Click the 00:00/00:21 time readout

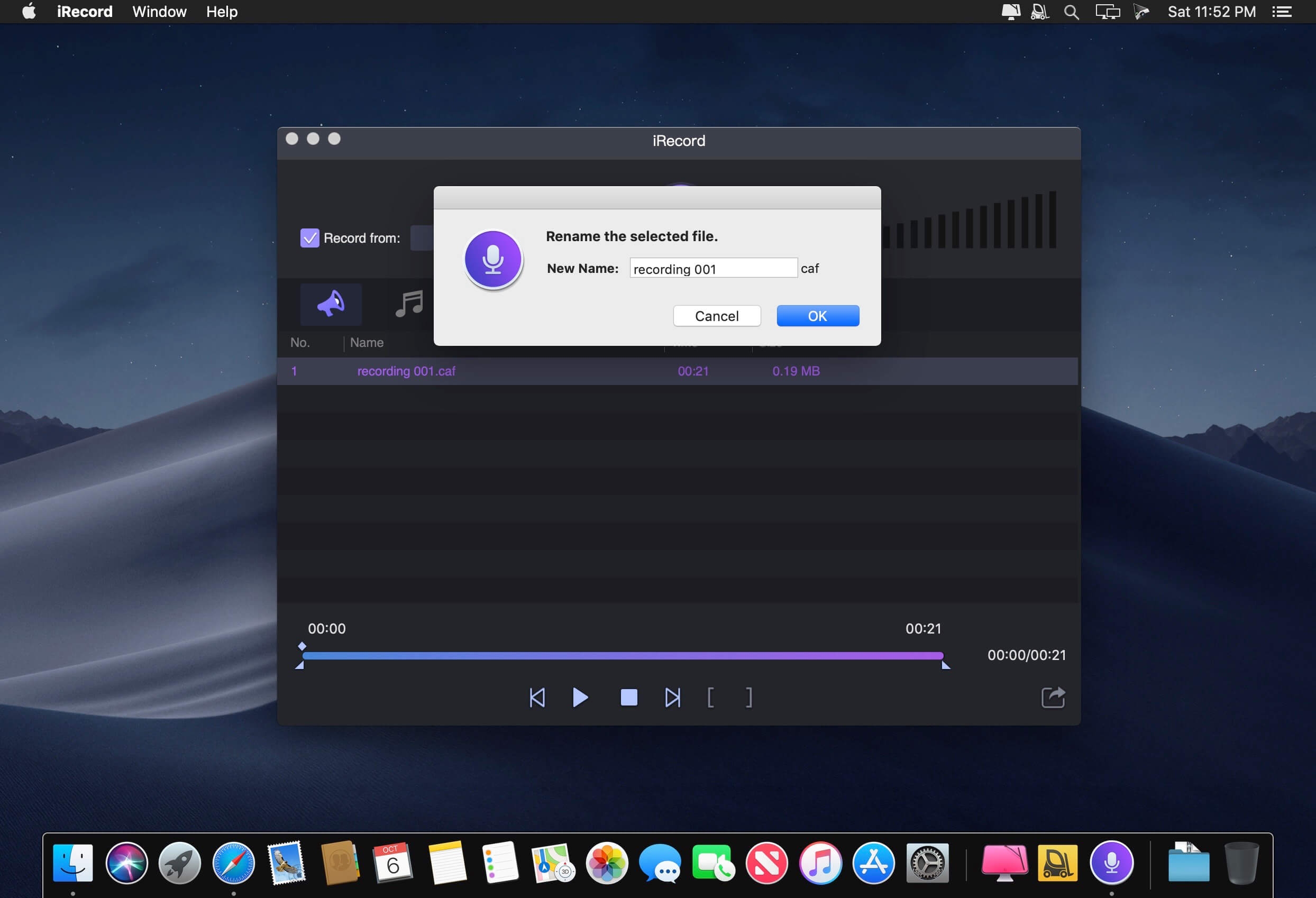[x=1026, y=655]
